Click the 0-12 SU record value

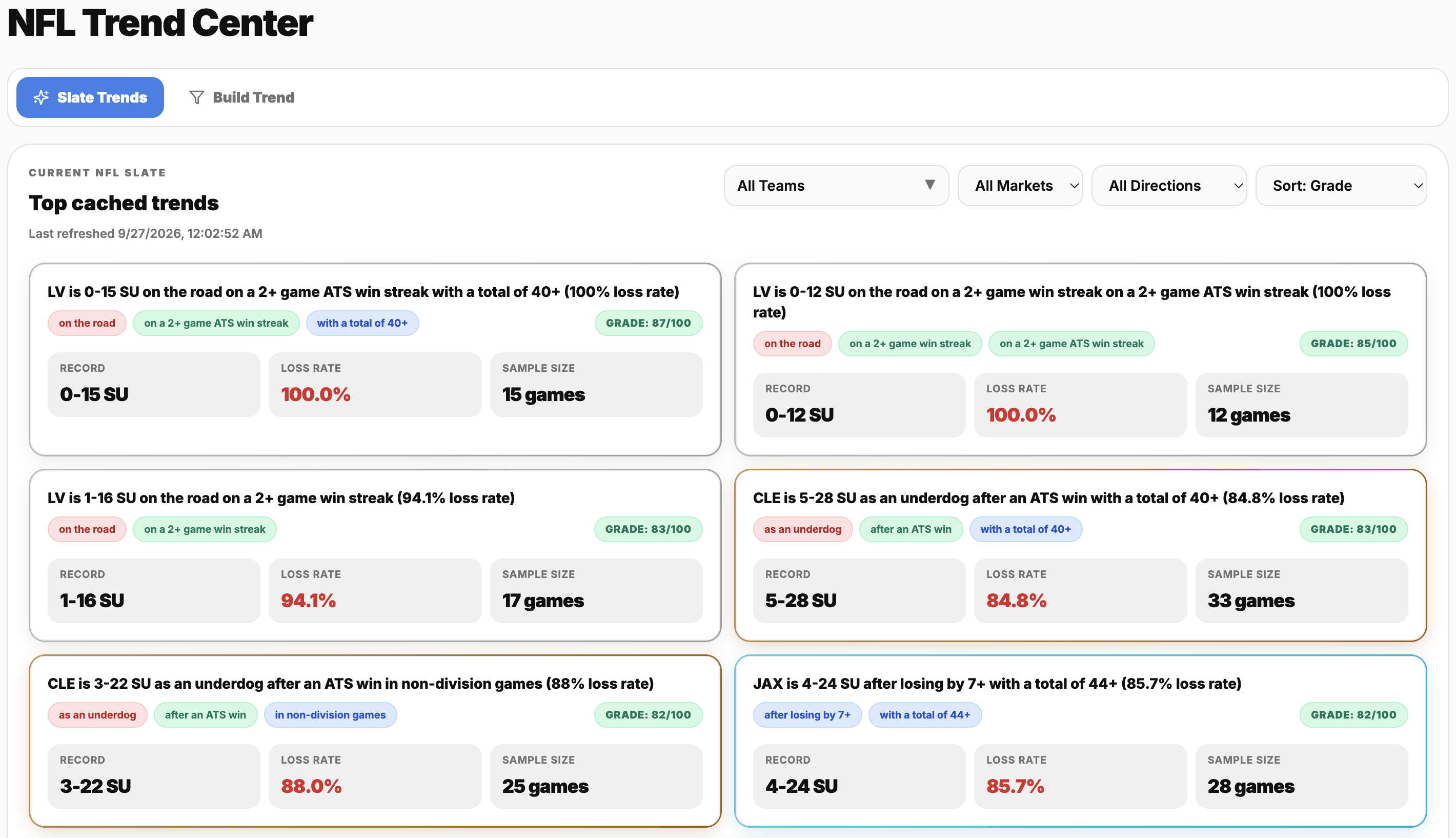click(799, 415)
